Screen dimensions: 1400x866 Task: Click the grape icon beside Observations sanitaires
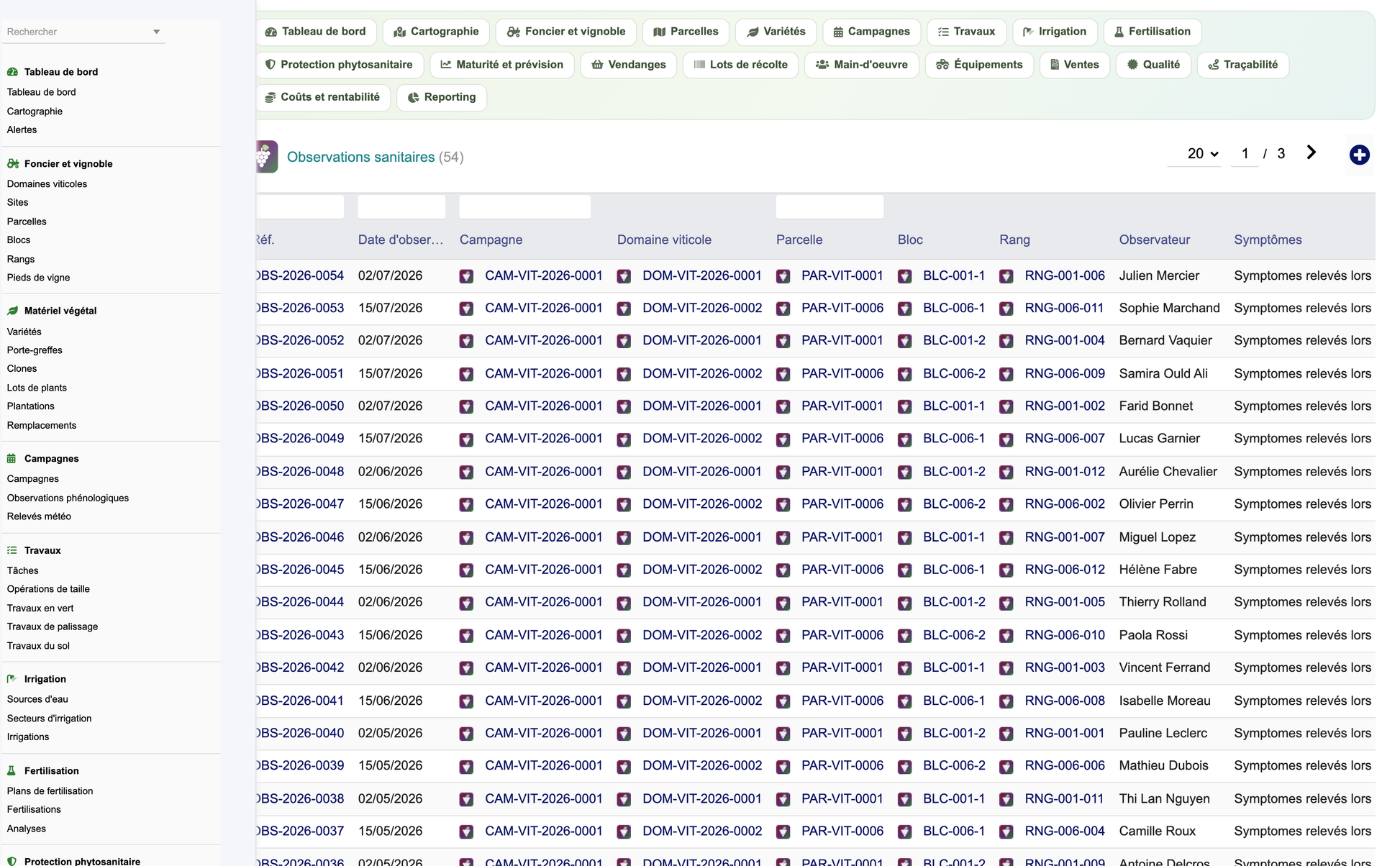(x=267, y=156)
